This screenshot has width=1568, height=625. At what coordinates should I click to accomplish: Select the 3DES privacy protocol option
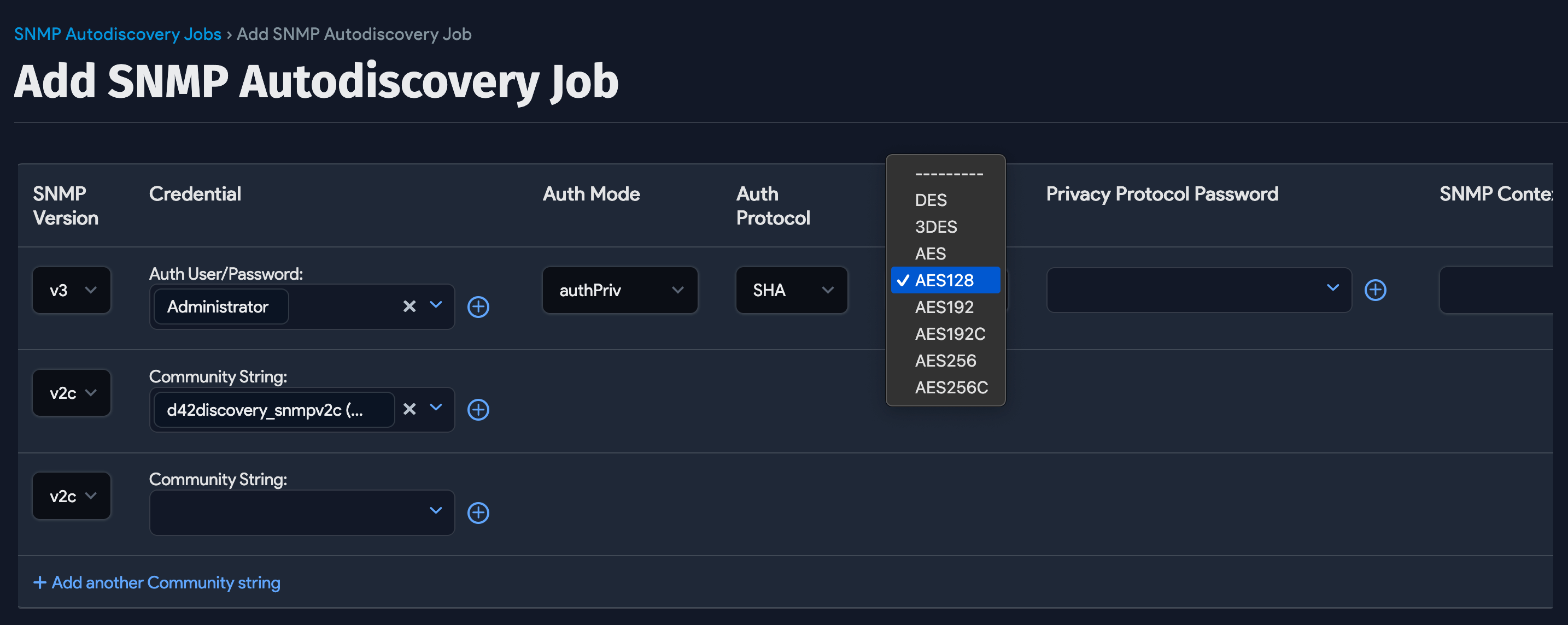click(x=936, y=227)
